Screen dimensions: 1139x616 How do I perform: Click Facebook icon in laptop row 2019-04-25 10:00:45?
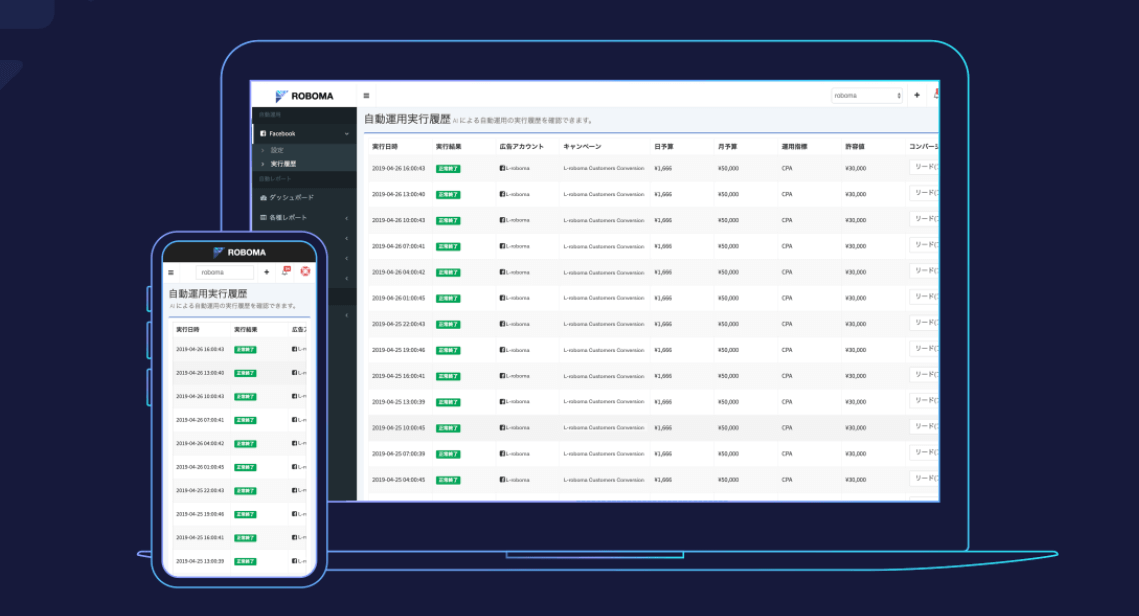pyautogui.click(x=502, y=428)
